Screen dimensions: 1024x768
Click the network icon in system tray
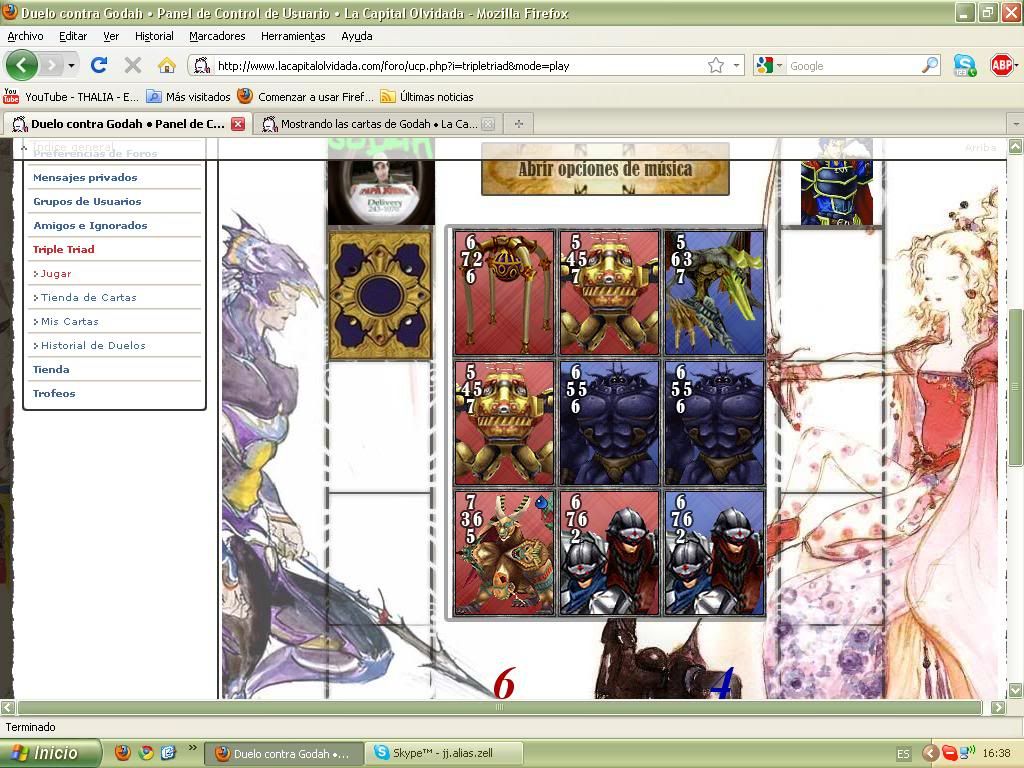pos(967,753)
